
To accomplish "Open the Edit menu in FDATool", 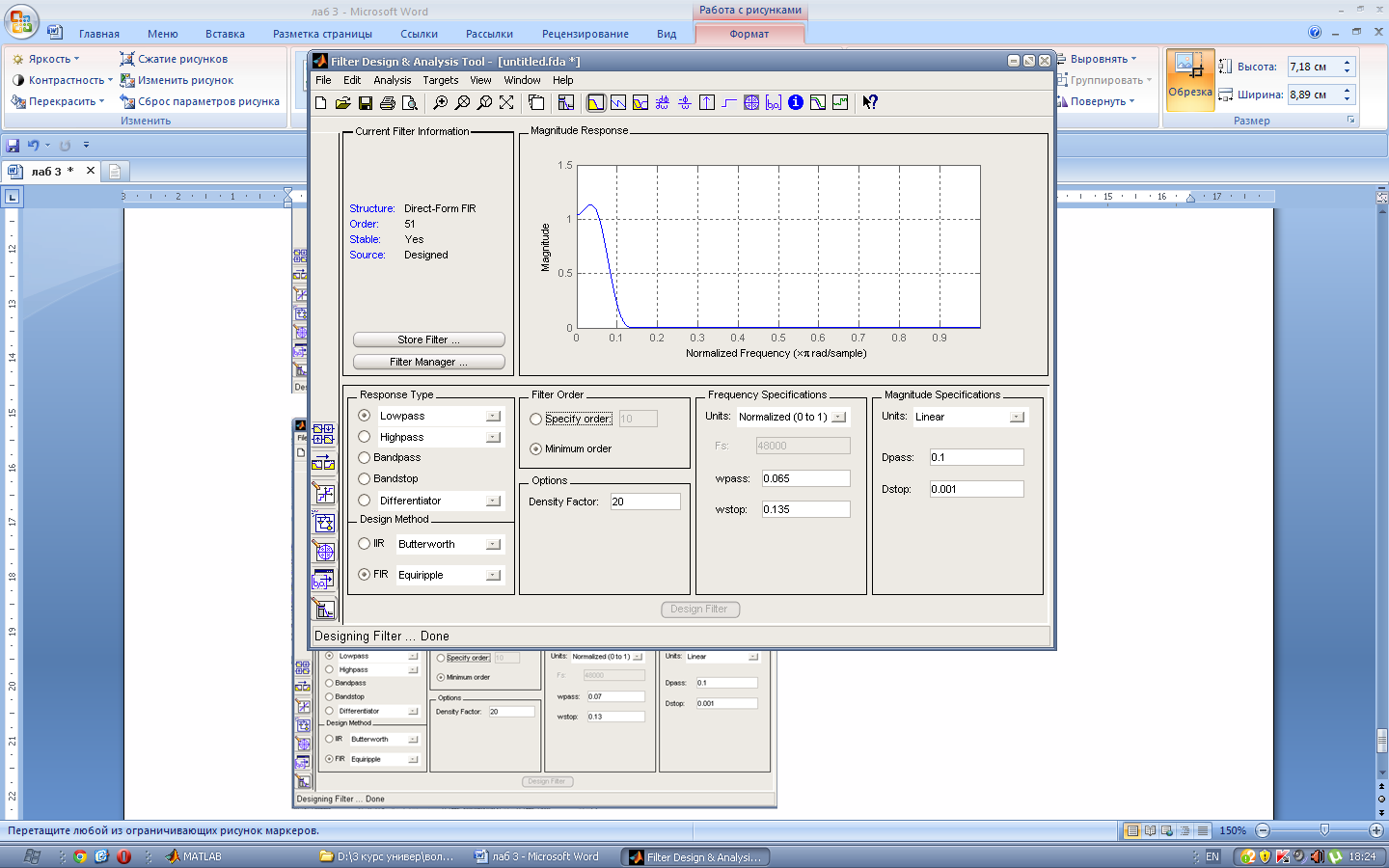I will tap(352, 80).
